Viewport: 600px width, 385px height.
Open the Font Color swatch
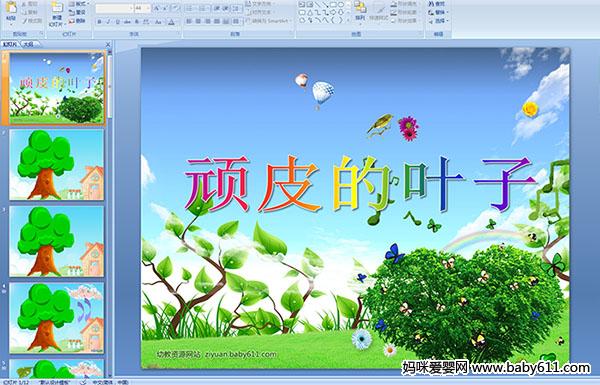click(x=171, y=22)
